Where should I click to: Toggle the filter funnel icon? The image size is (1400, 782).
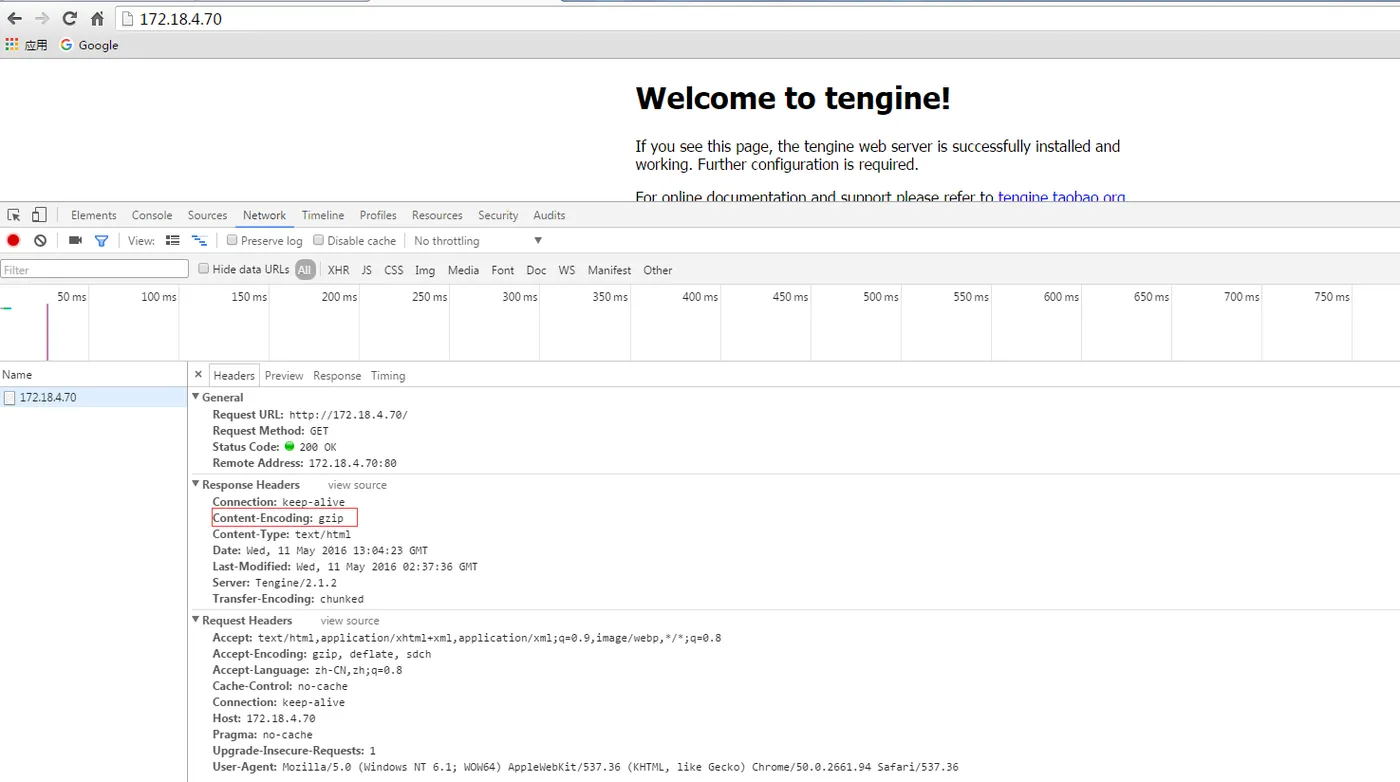(x=101, y=241)
